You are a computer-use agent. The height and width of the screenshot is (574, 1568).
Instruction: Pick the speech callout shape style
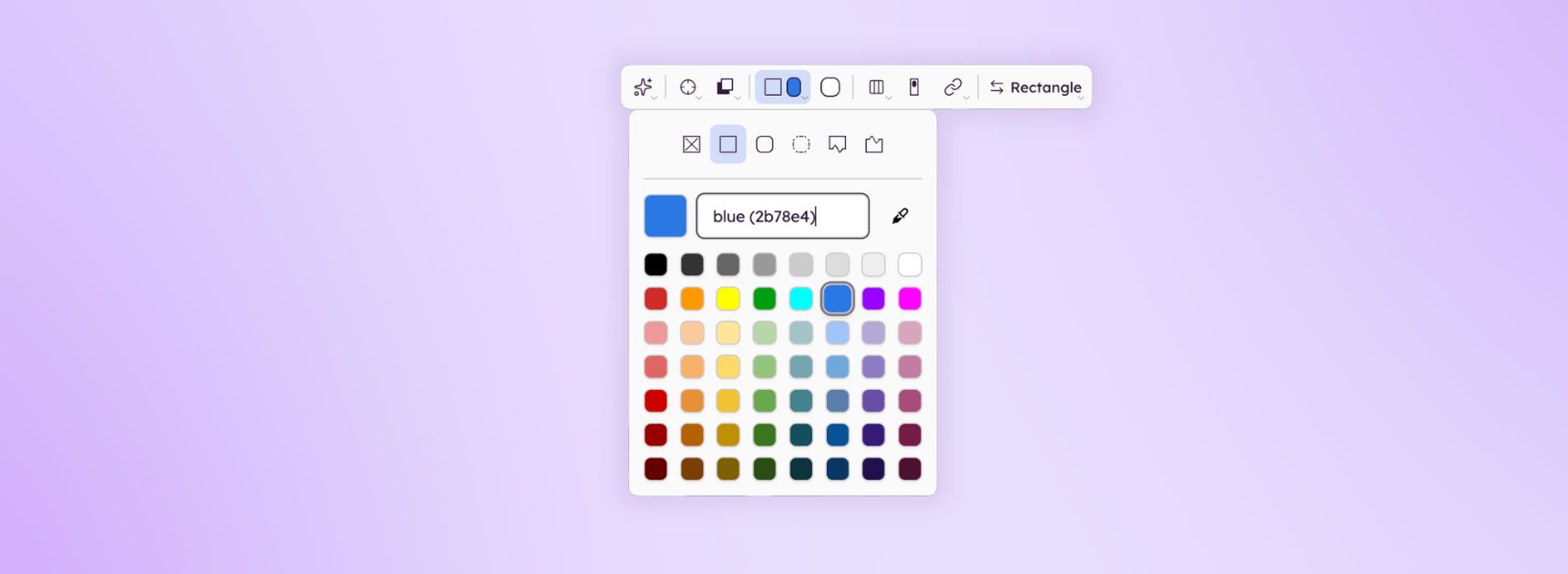pyautogui.click(x=838, y=144)
